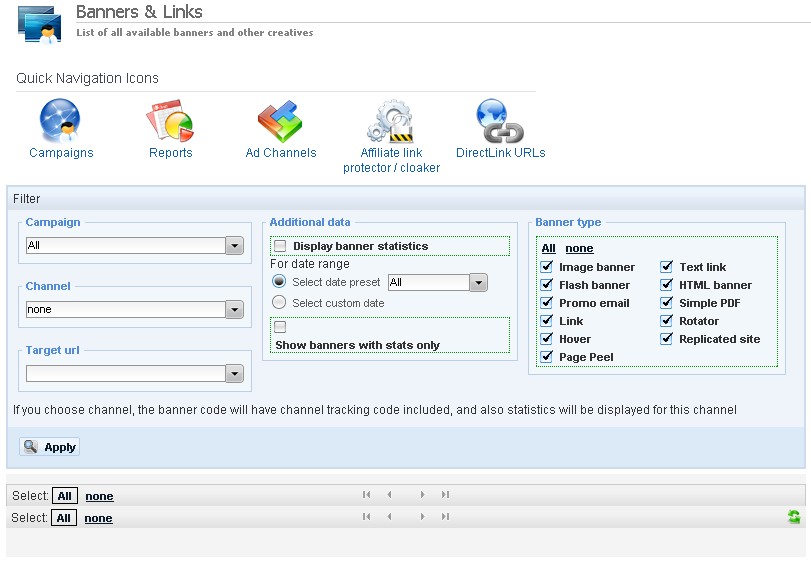Go to last page in top pager
This screenshot has width=811, height=588.
[445, 495]
